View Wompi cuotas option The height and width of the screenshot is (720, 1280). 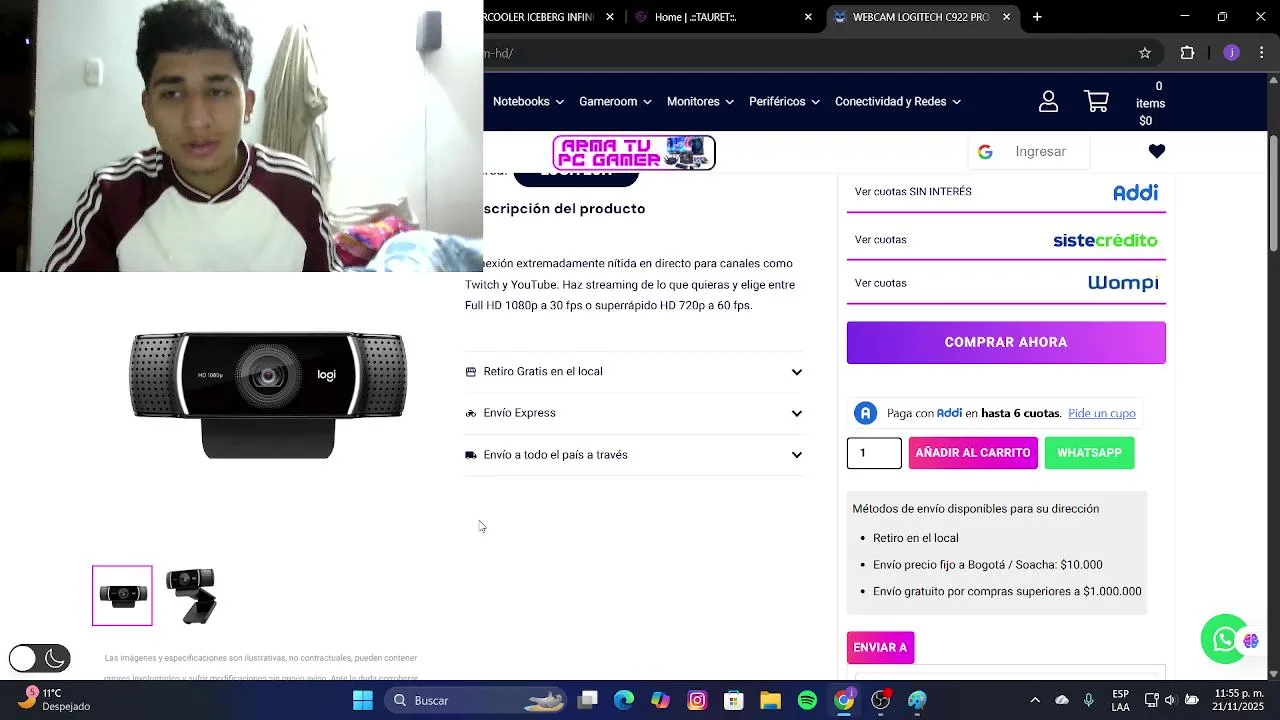click(x=1006, y=283)
